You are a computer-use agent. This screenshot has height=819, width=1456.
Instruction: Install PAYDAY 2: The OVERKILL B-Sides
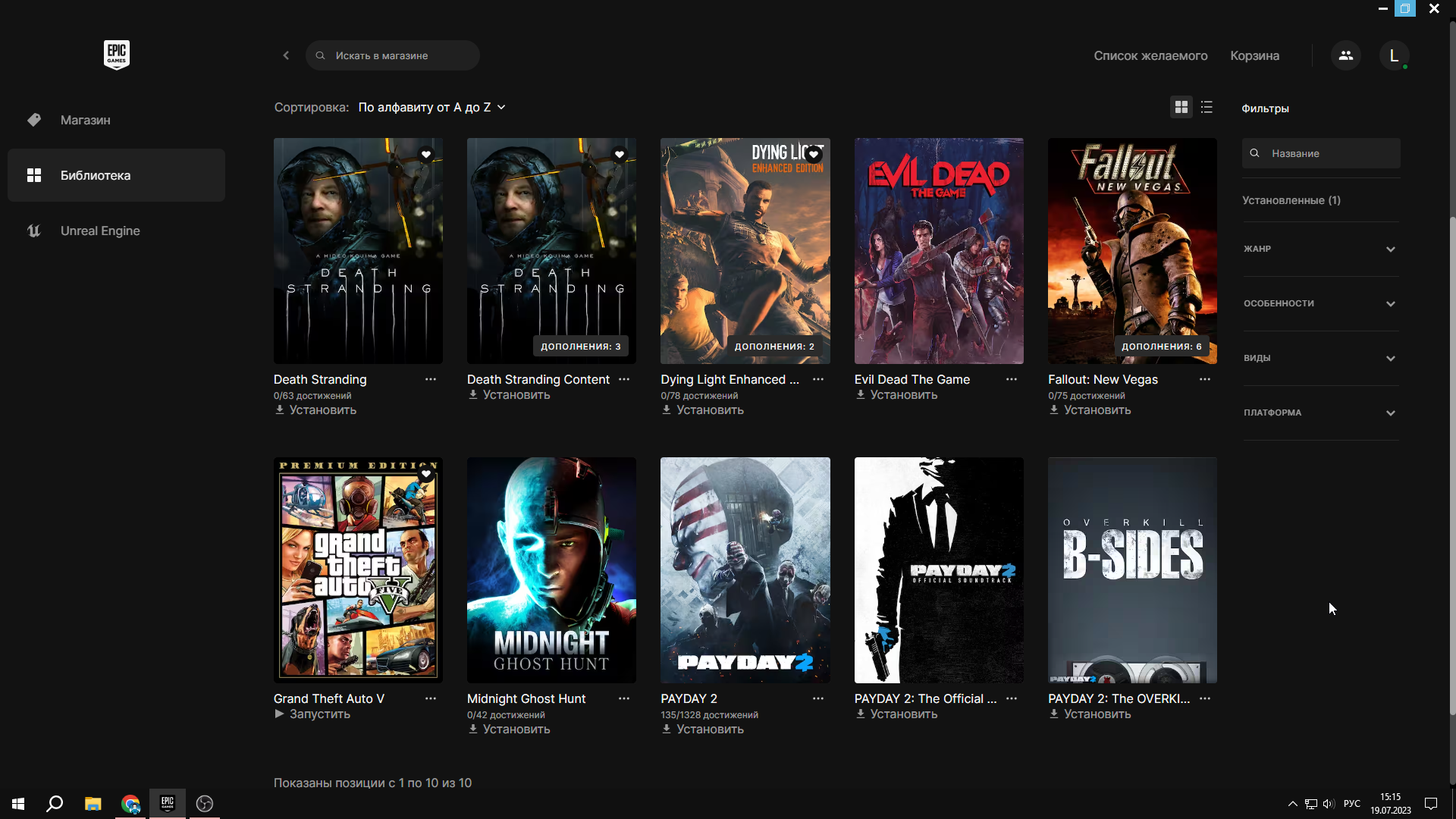(x=1090, y=714)
